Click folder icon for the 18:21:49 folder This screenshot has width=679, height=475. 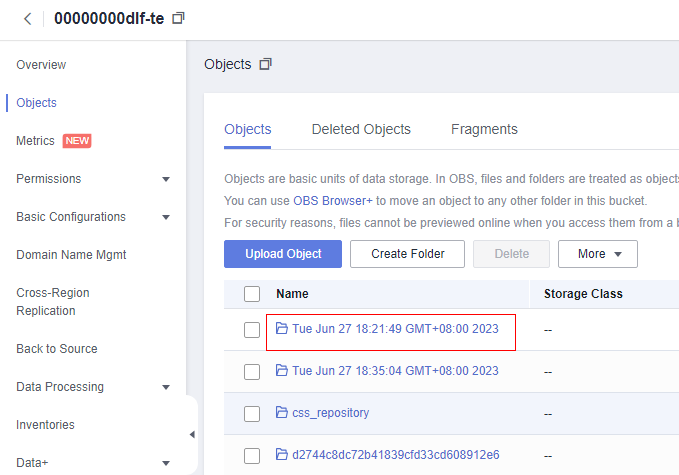[282, 329]
